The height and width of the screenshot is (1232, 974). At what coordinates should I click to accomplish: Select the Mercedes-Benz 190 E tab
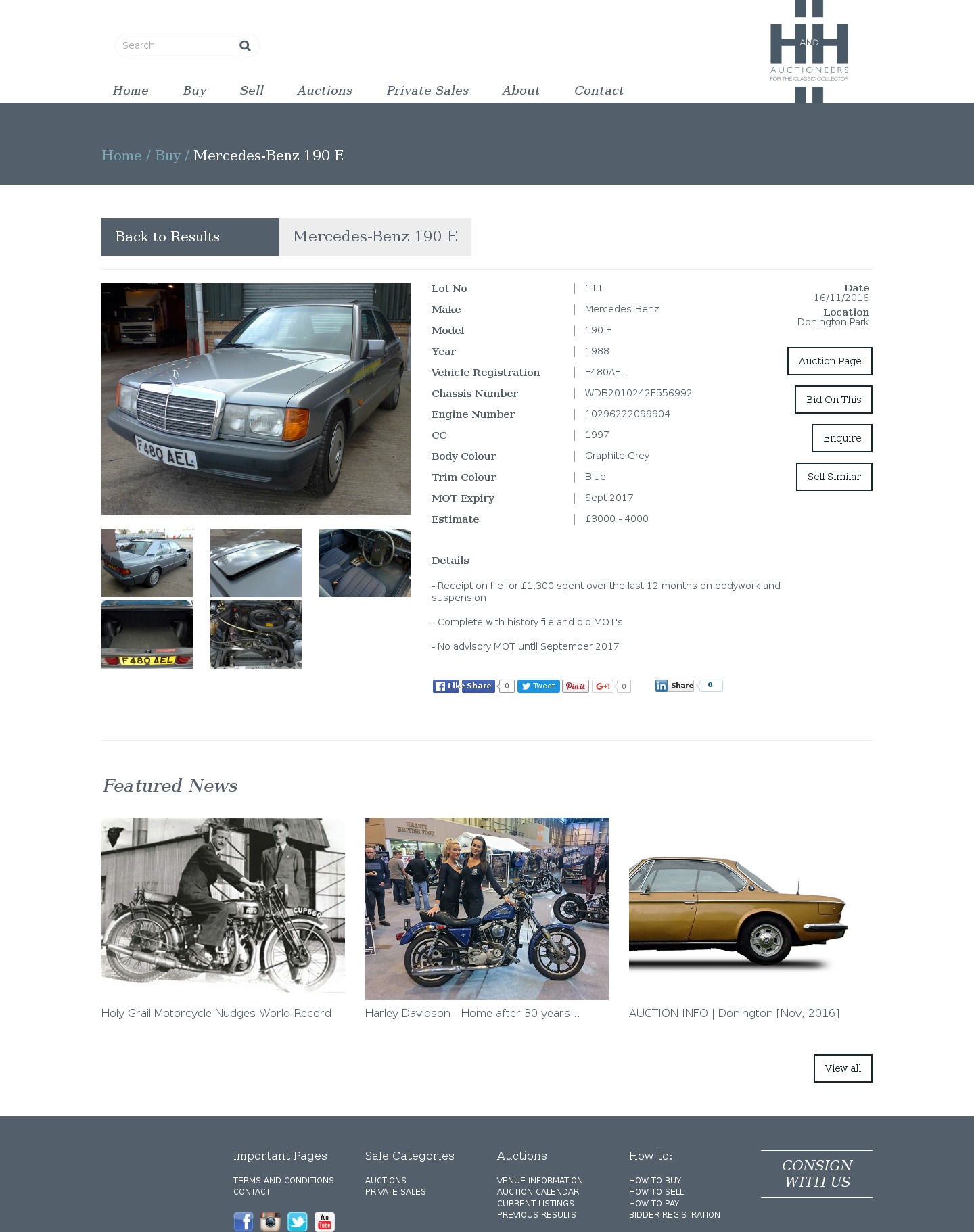[x=375, y=237]
